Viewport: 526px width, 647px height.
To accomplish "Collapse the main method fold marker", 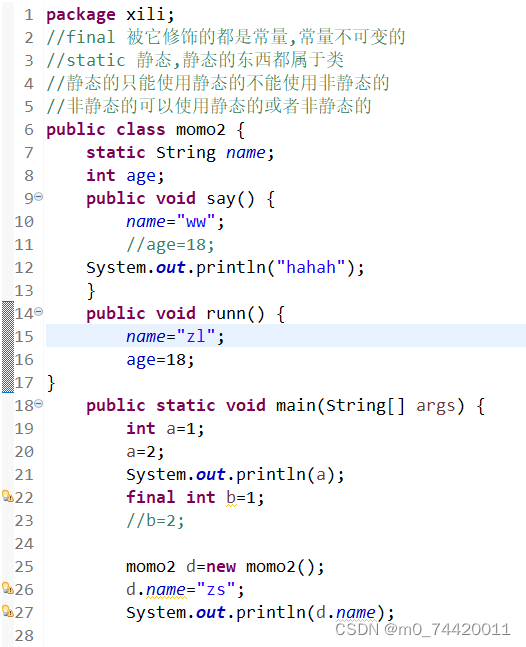I will pos(38,403).
